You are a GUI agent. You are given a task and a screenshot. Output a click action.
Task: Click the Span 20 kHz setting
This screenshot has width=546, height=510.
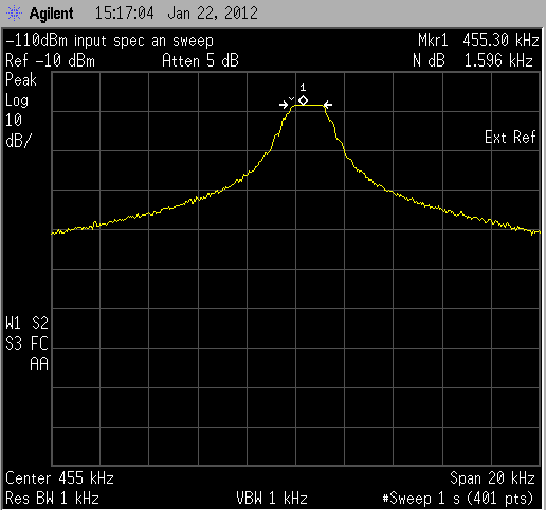point(492,478)
